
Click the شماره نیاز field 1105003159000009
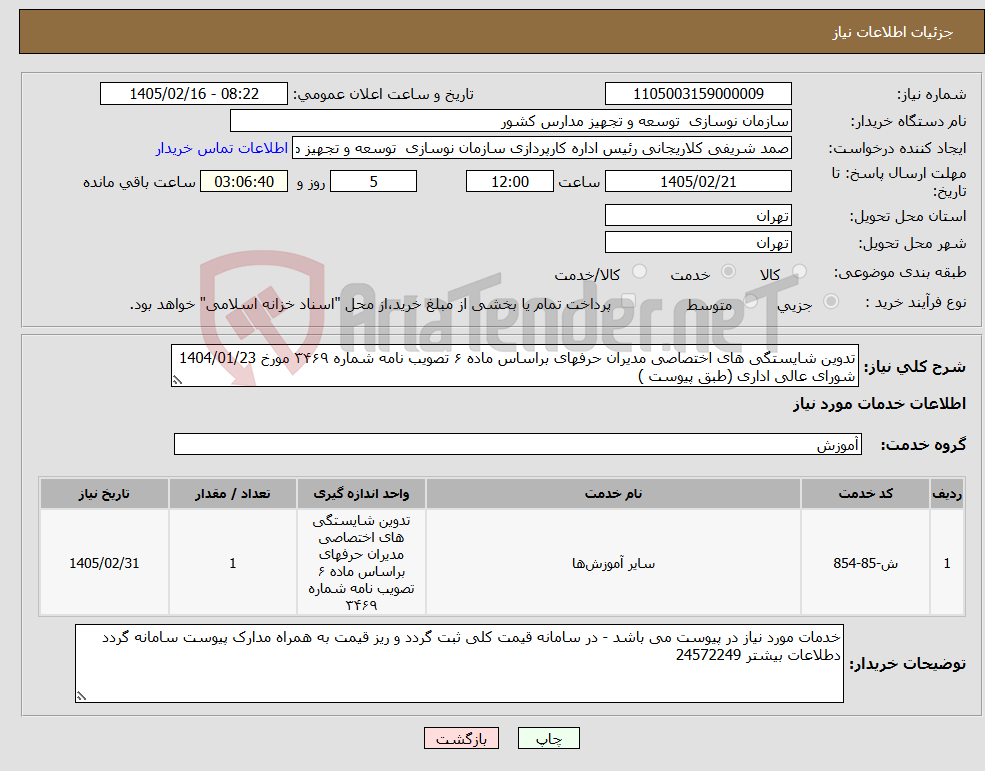point(698,94)
